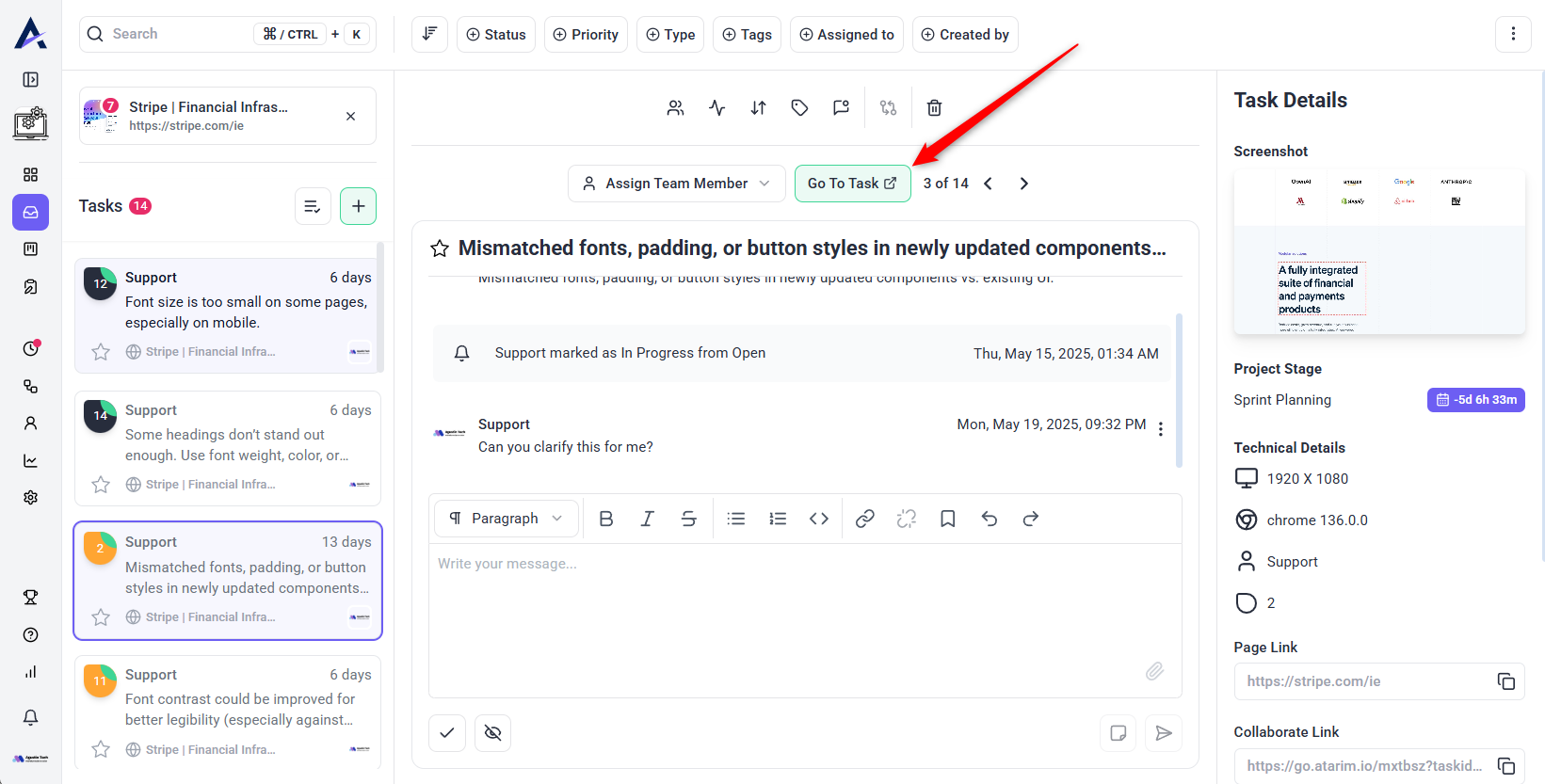Open the three-dot menu on Support comment
The width and height of the screenshot is (1545, 784).
(1160, 429)
